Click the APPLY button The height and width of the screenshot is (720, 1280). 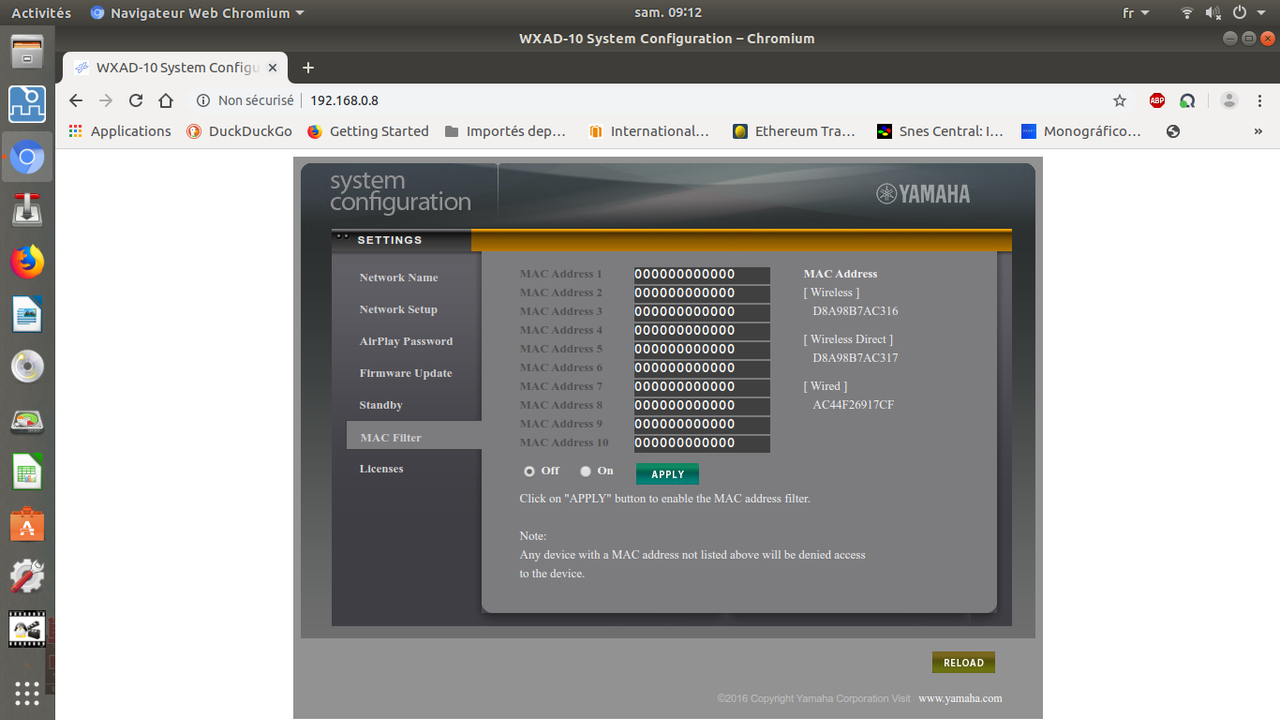tap(667, 474)
